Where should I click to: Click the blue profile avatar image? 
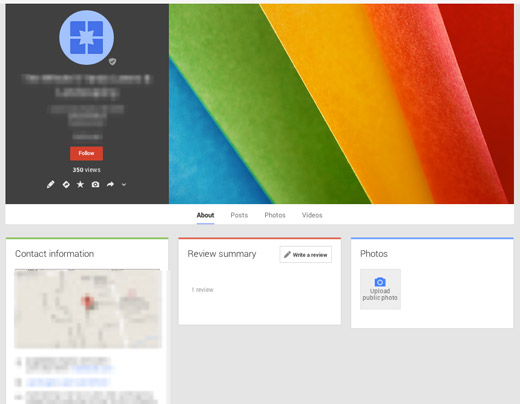[86, 37]
